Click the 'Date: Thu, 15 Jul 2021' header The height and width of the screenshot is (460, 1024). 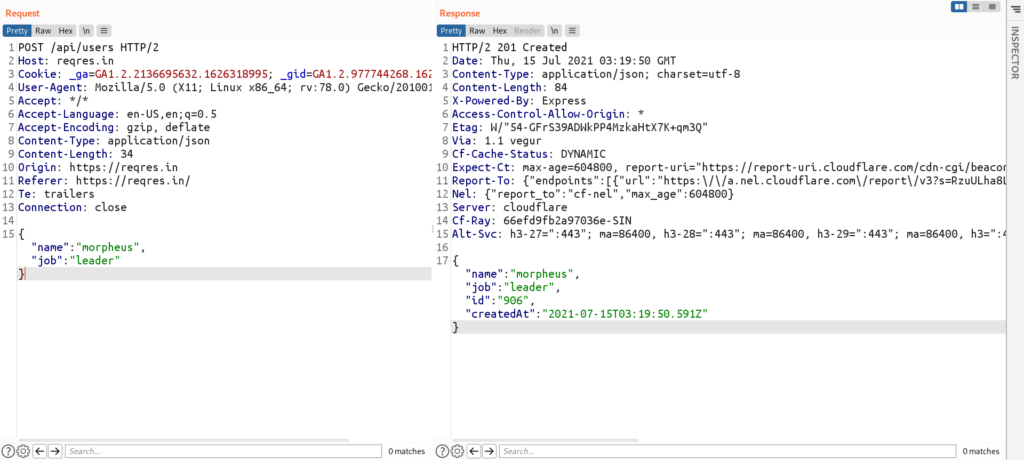(x=564, y=61)
